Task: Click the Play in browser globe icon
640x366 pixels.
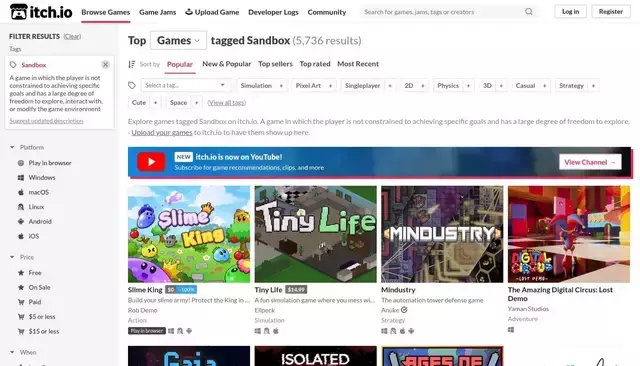Action: (x=21, y=163)
